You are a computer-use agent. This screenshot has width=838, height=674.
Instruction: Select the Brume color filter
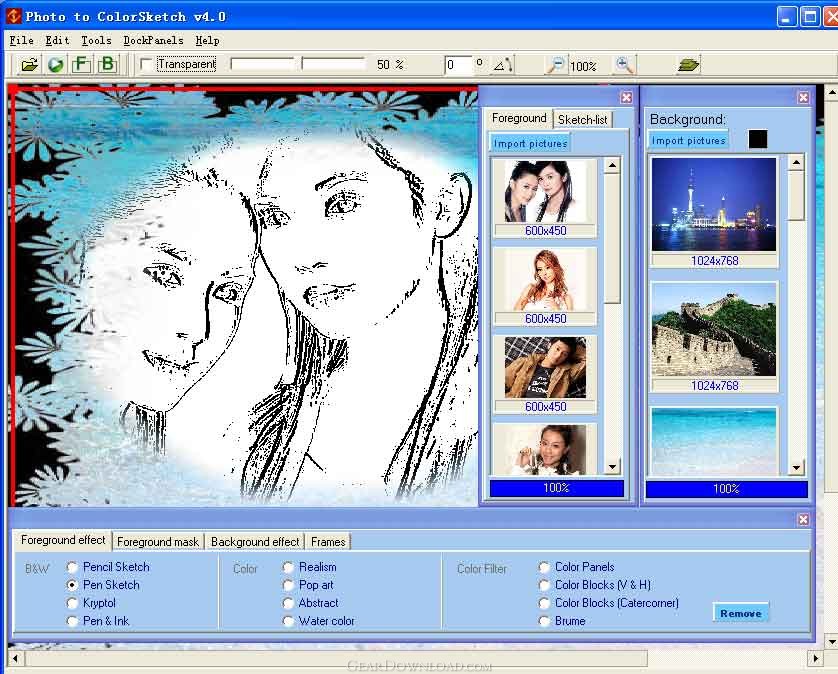click(544, 621)
